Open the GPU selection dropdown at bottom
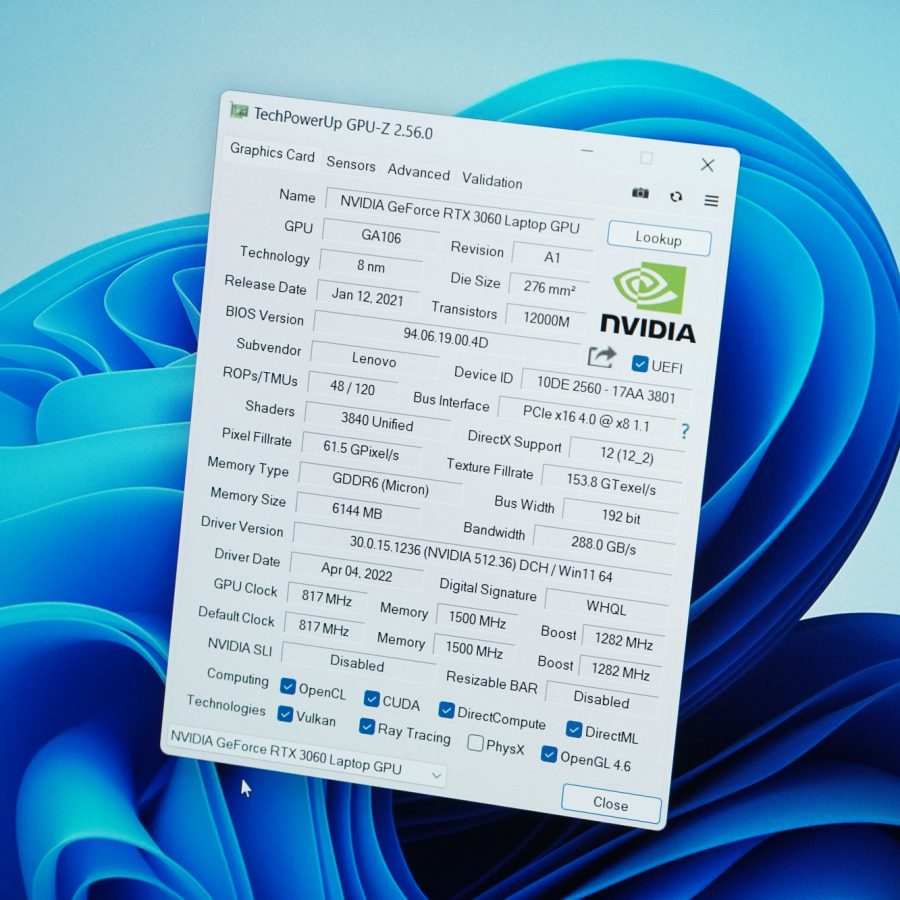This screenshot has height=900, width=900. pos(307,755)
